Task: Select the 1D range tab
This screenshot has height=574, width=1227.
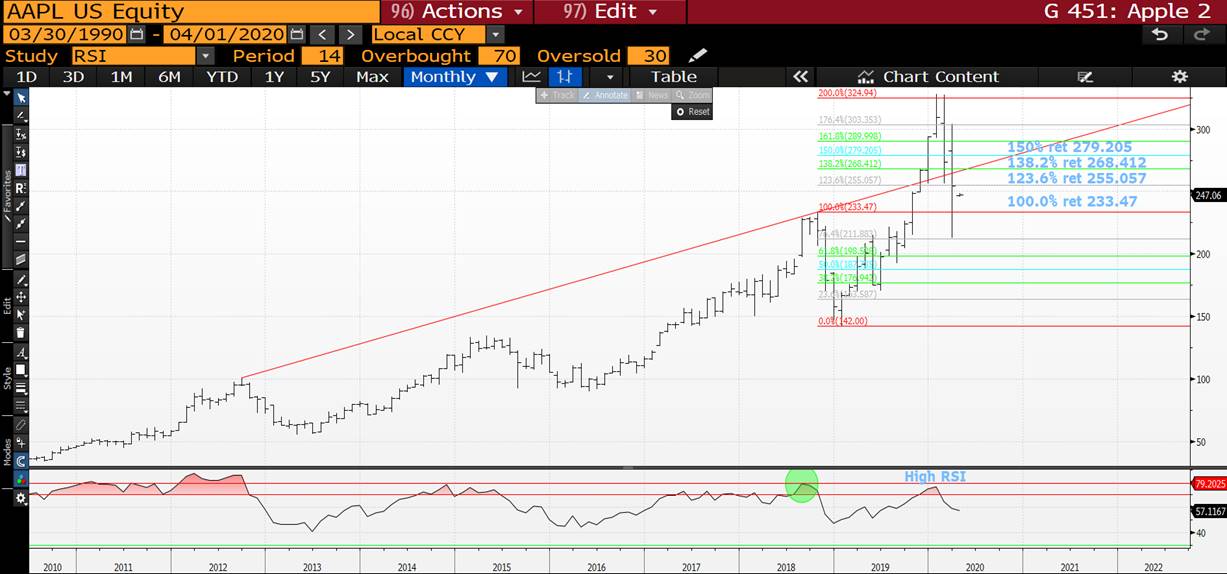Action: tap(28, 76)
